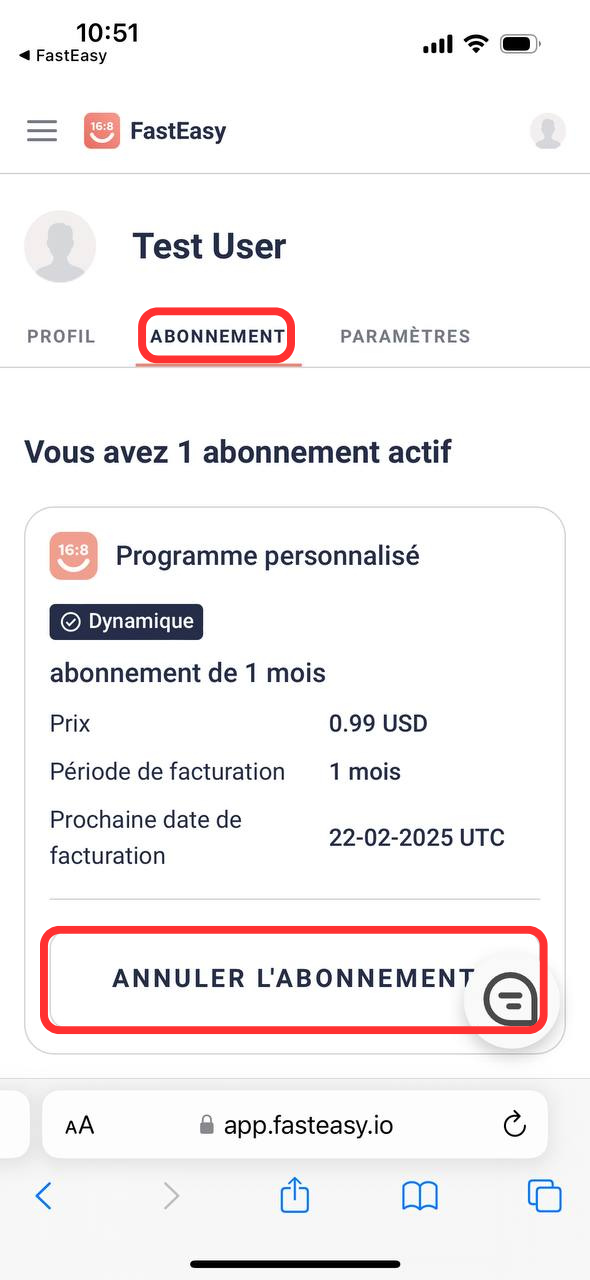Open the Safari share sheet

click(295, 1194)
